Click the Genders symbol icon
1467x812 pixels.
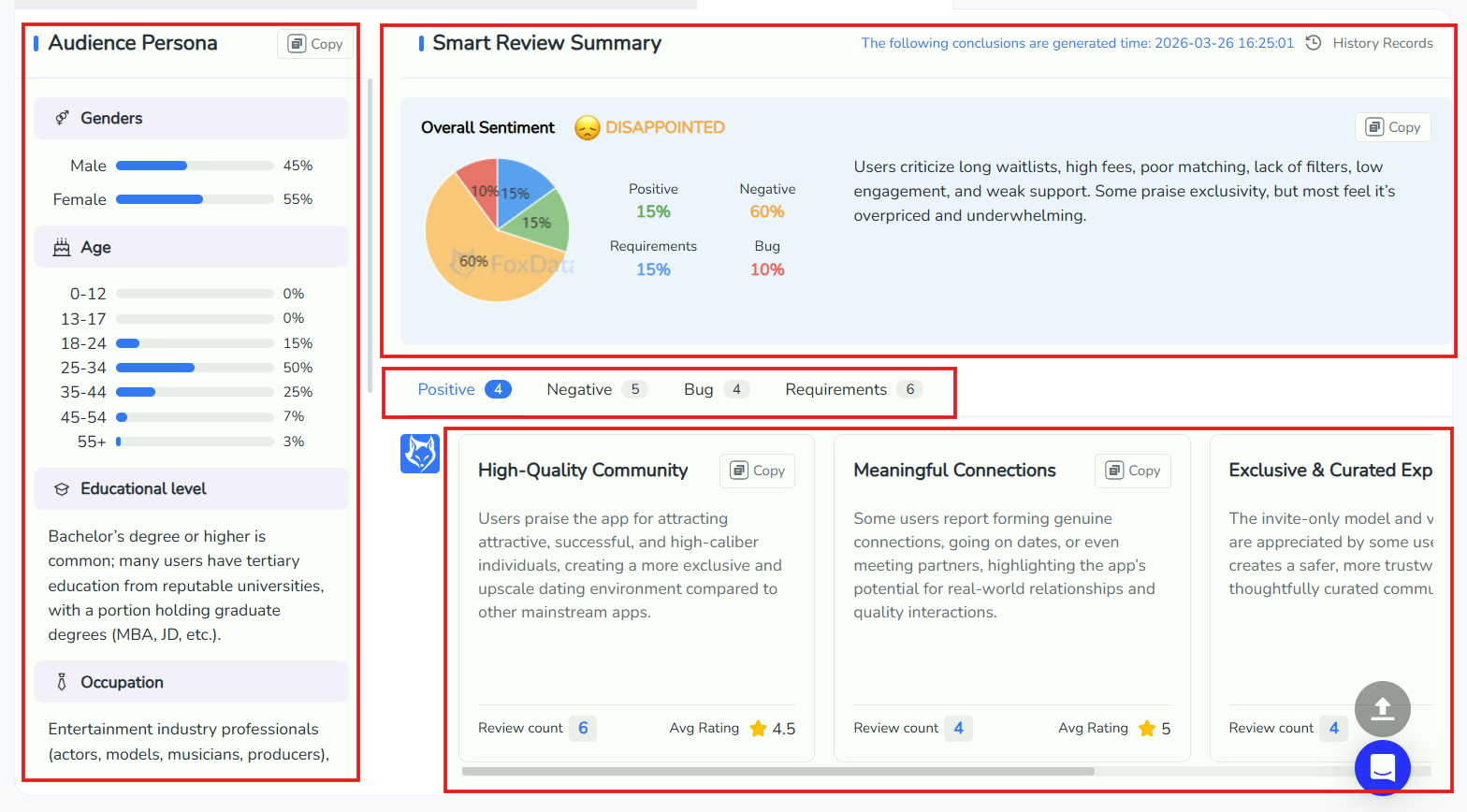click(62, 118)
